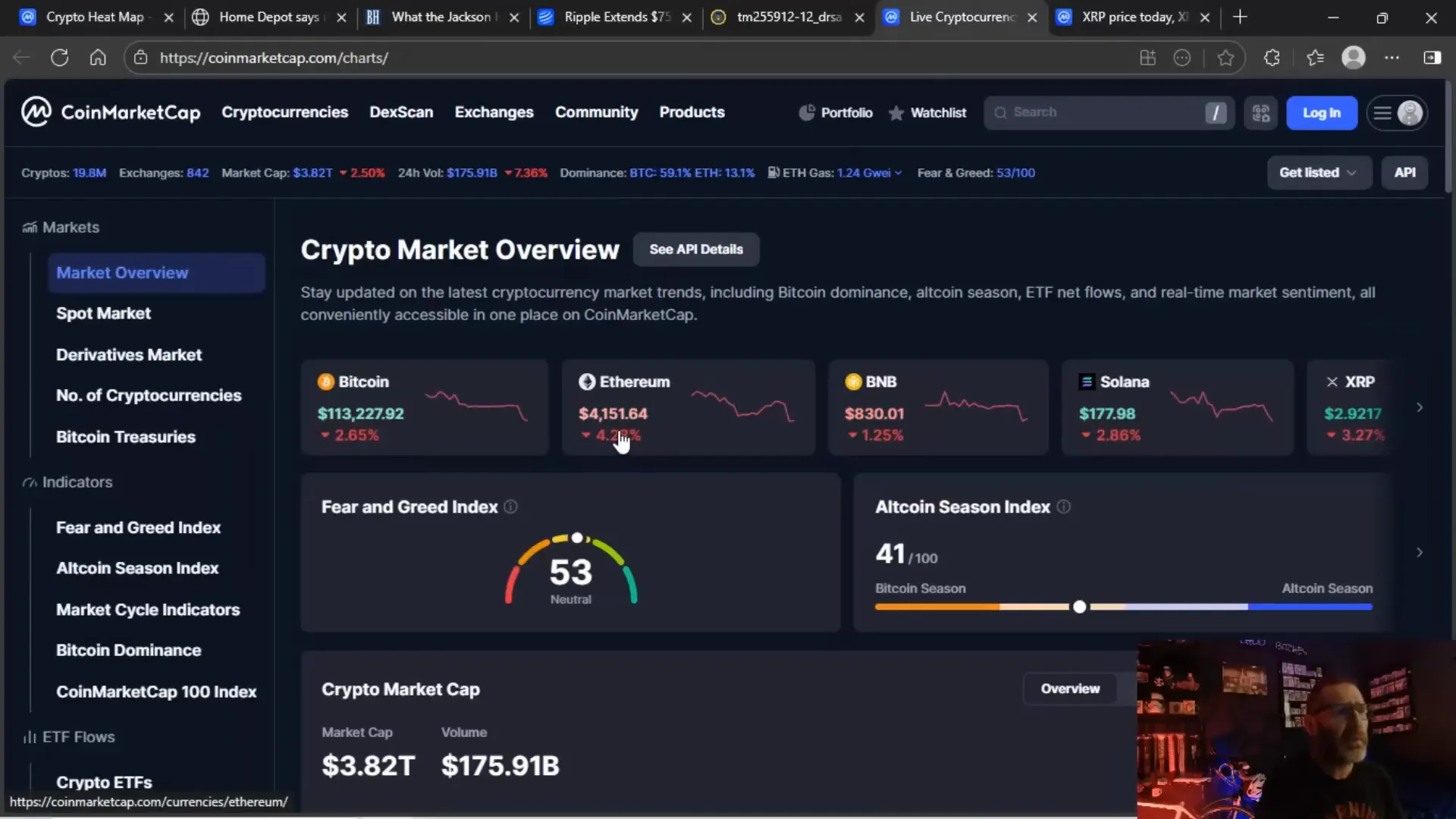
Task: Open the DexScan nav menu
Action: [x=401, y=112]
